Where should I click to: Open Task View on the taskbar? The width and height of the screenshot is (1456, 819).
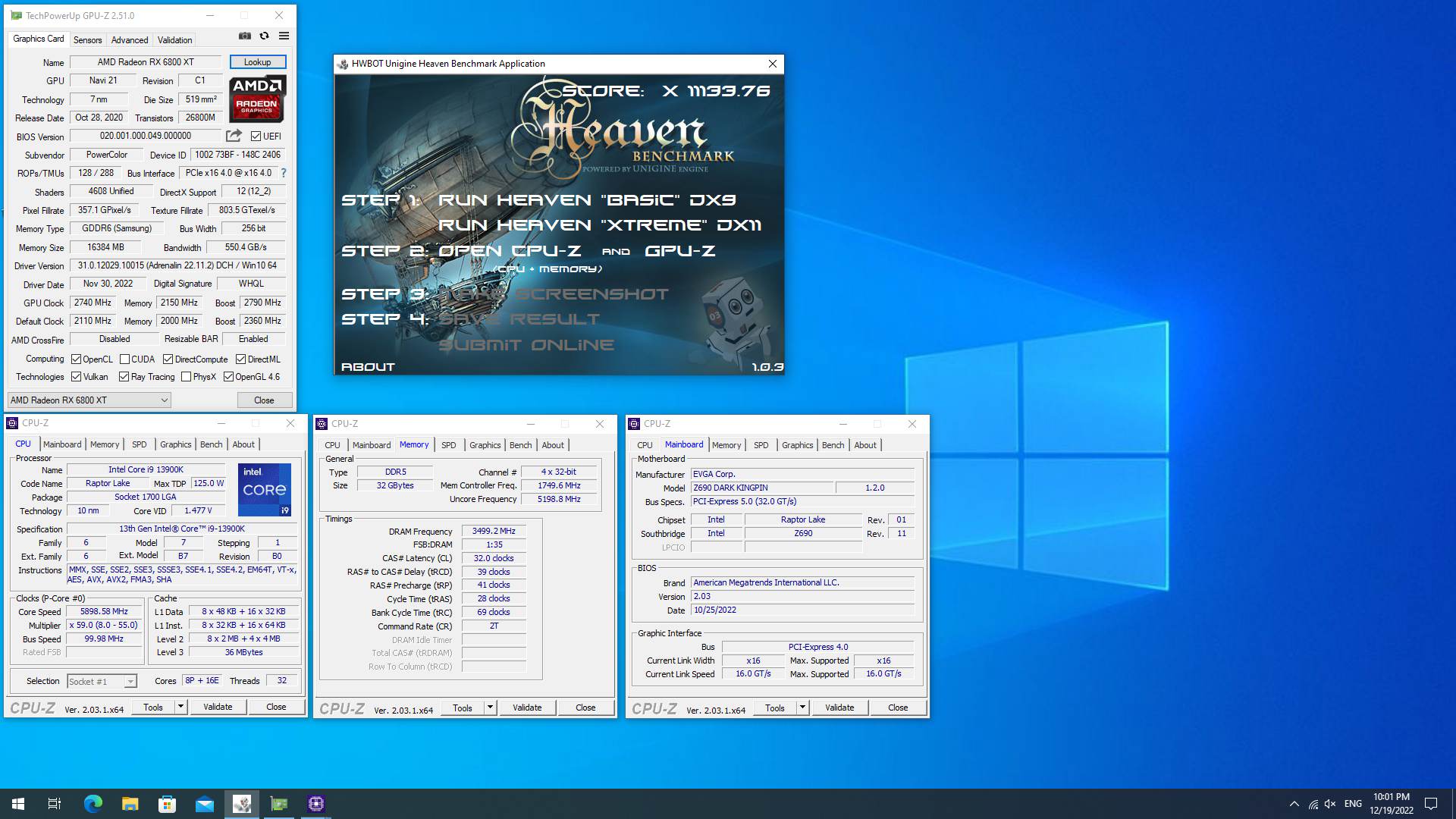(x=55, y=804)
